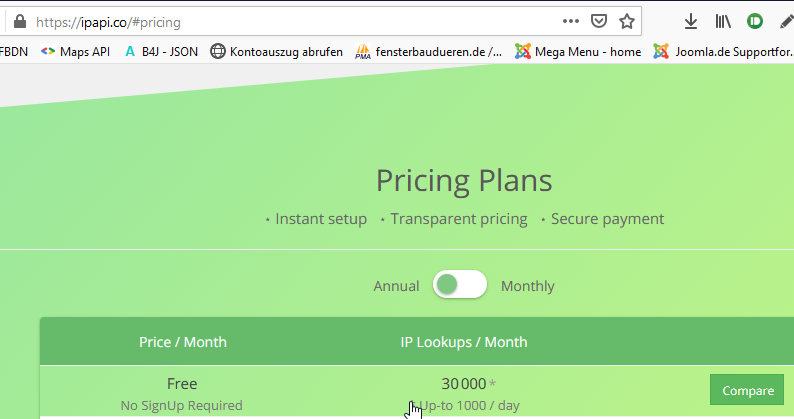The width and height of the screenshot is (794, 419).
Task: Bookmark this page with the star icon
Action: tap(627, 21)
